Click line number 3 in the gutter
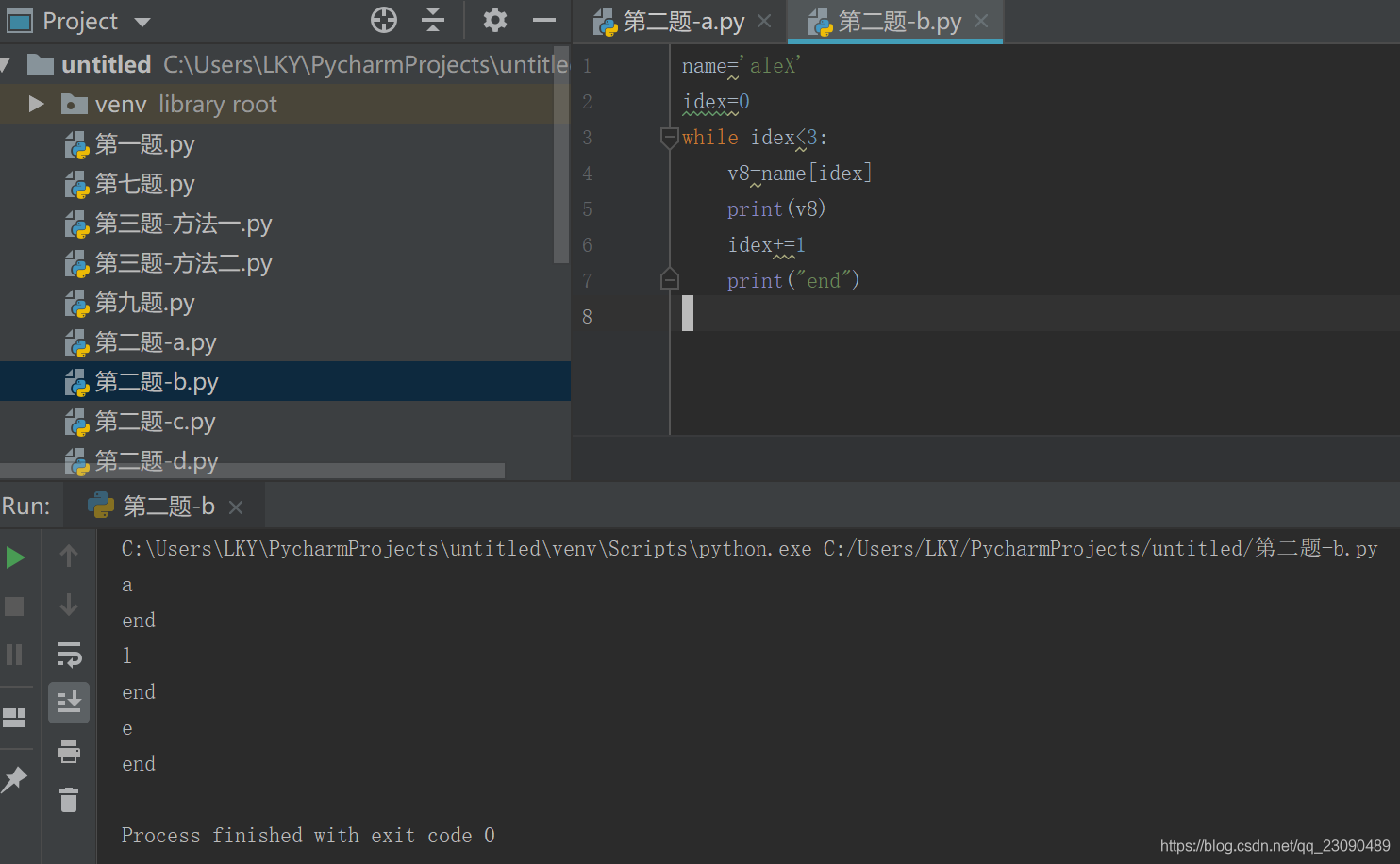 tap(587, 138)
